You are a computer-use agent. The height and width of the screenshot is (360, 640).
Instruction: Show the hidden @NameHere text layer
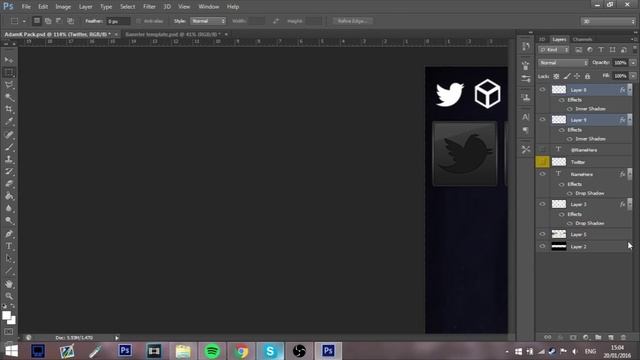[x=542, y=150]
